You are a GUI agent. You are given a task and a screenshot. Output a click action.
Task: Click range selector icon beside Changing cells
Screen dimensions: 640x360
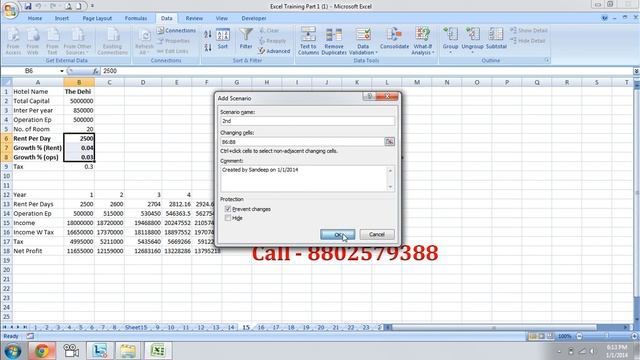click(x=389, y=142)
